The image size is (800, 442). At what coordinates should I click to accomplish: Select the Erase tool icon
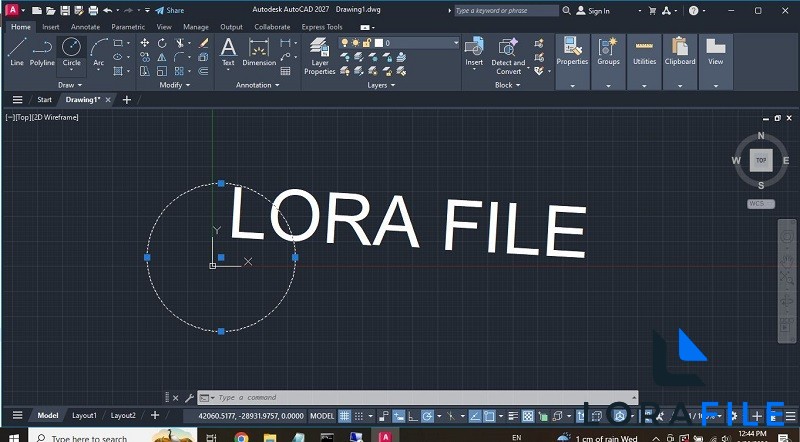coord(204,43)
